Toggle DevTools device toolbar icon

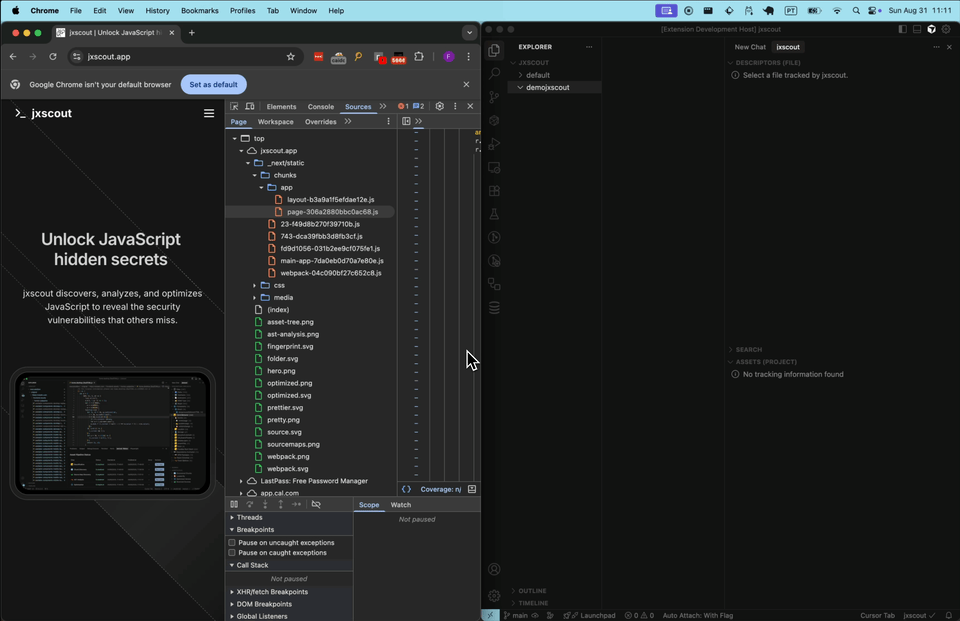(x=250, y=106)
